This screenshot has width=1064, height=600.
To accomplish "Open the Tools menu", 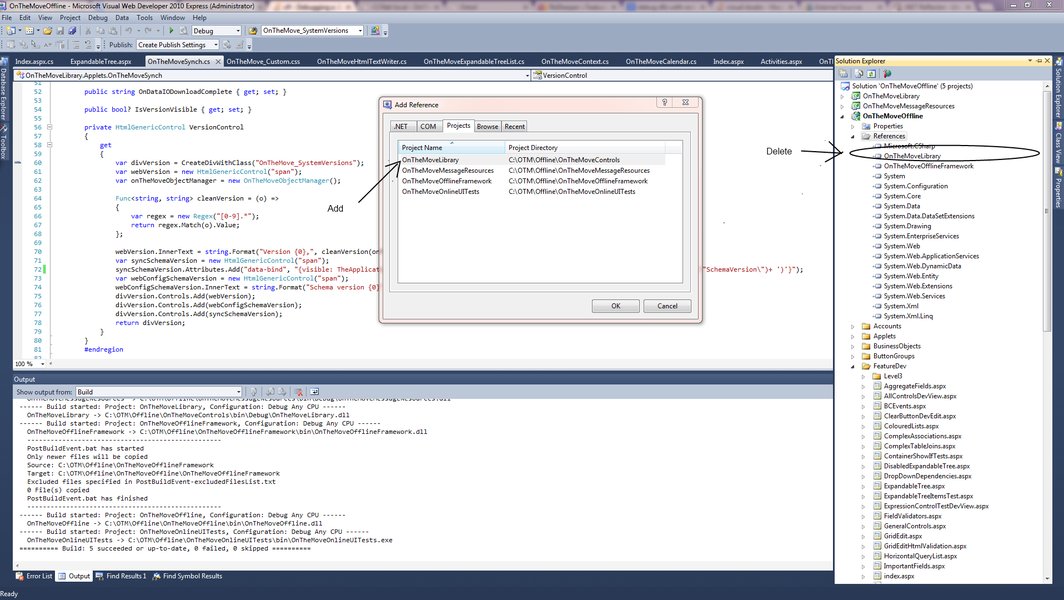I will [145, 18].
